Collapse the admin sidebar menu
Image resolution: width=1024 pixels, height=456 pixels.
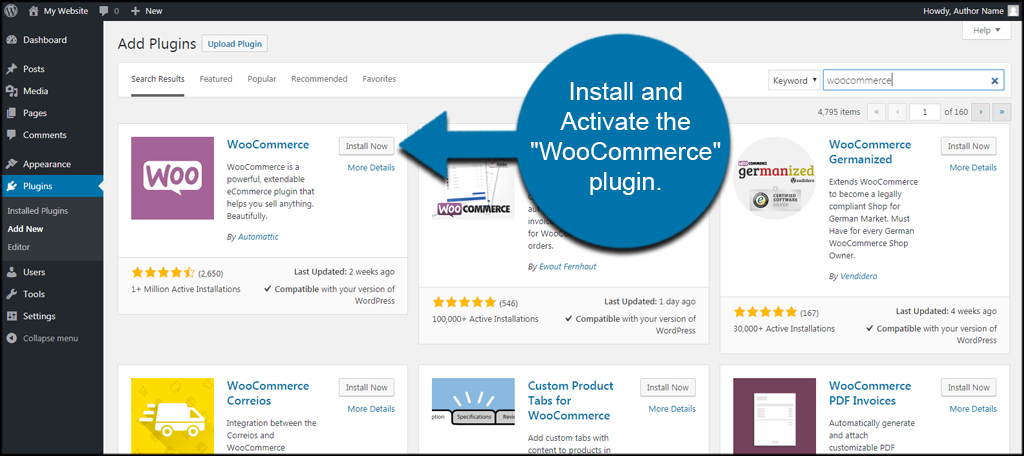(x=43, y=338)
